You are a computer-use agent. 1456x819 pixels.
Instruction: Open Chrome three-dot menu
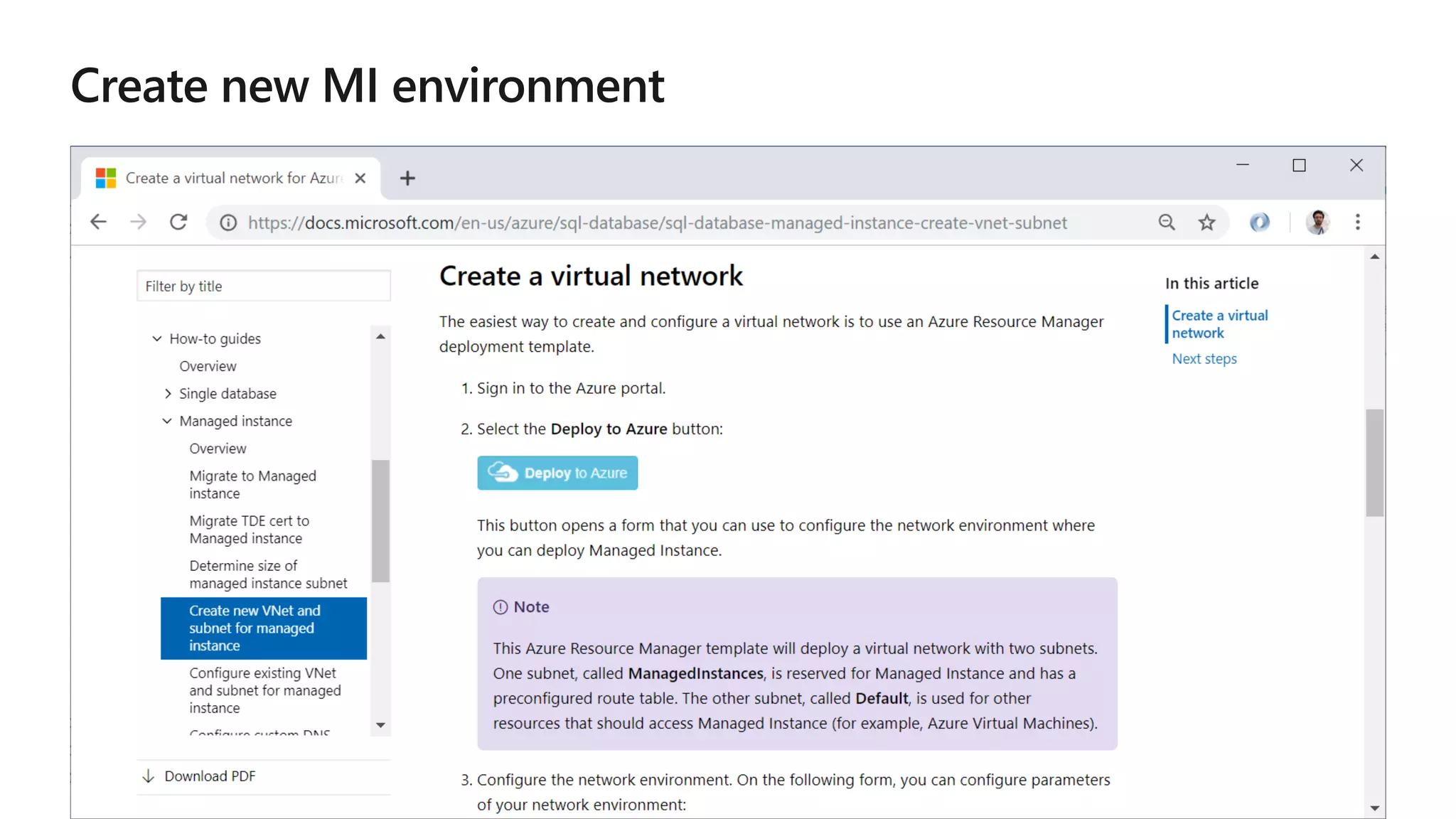tap(1357, 223)
